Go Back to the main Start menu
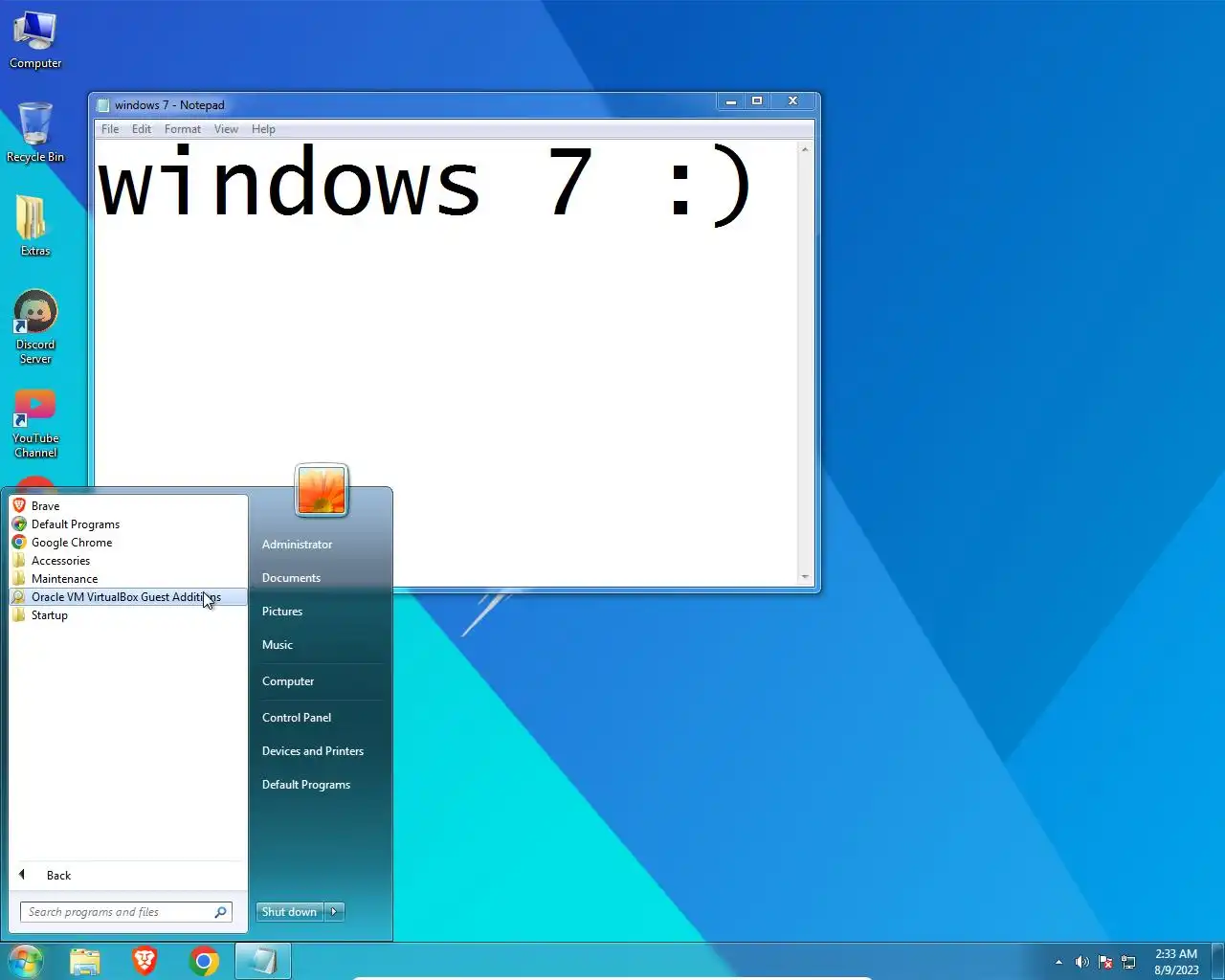The image size is (1225, 980). pos(127,875)
